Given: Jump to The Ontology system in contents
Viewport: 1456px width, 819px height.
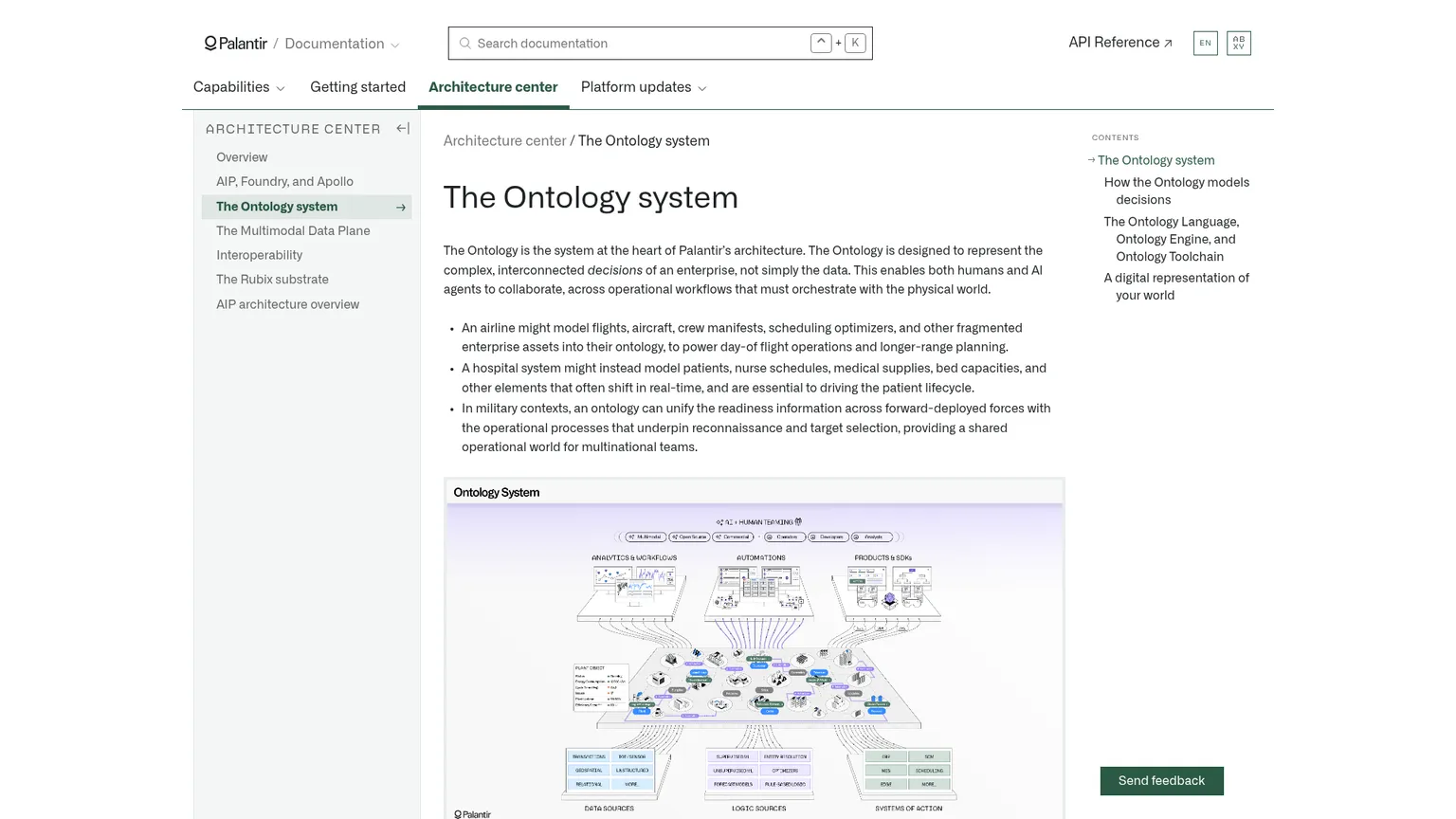Looking at the screenshot, I should click(1156, 160).
